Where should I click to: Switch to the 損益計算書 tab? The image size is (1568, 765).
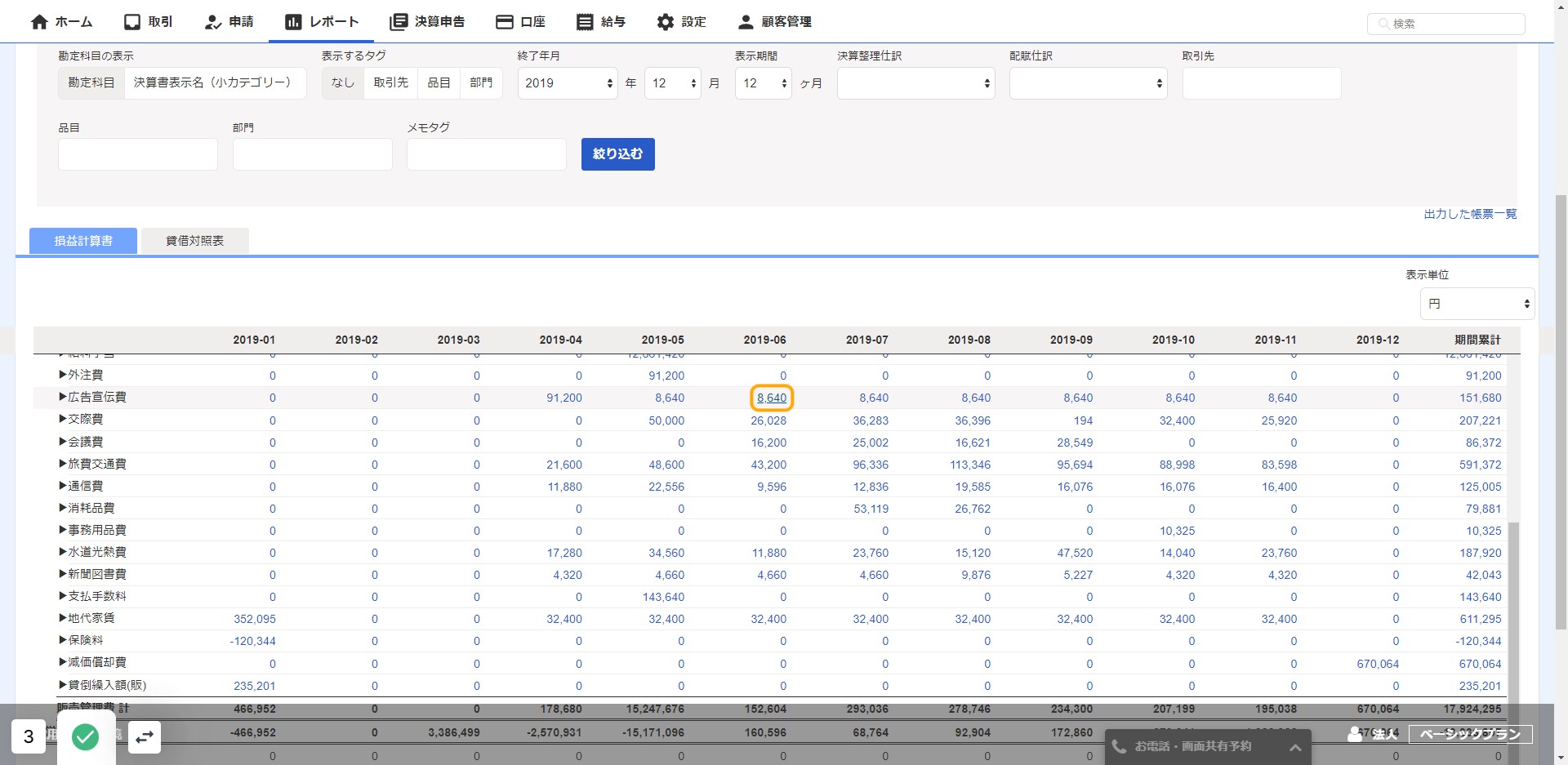pos(83,241)
